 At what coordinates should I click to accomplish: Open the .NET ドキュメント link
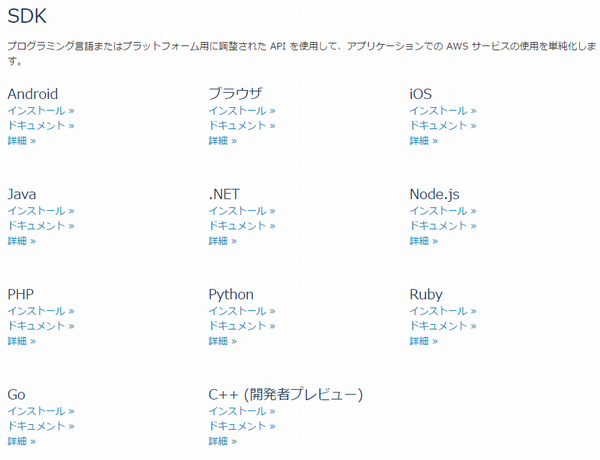[x=241, y=226]
